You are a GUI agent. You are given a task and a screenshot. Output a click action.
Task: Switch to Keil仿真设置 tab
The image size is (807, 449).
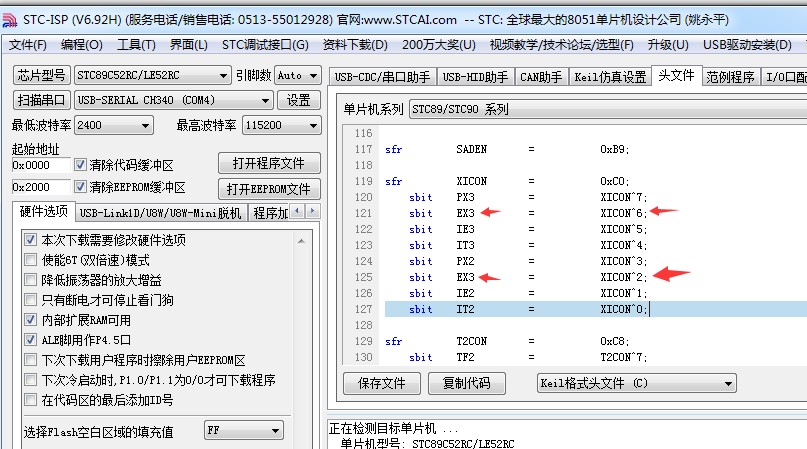610,77
